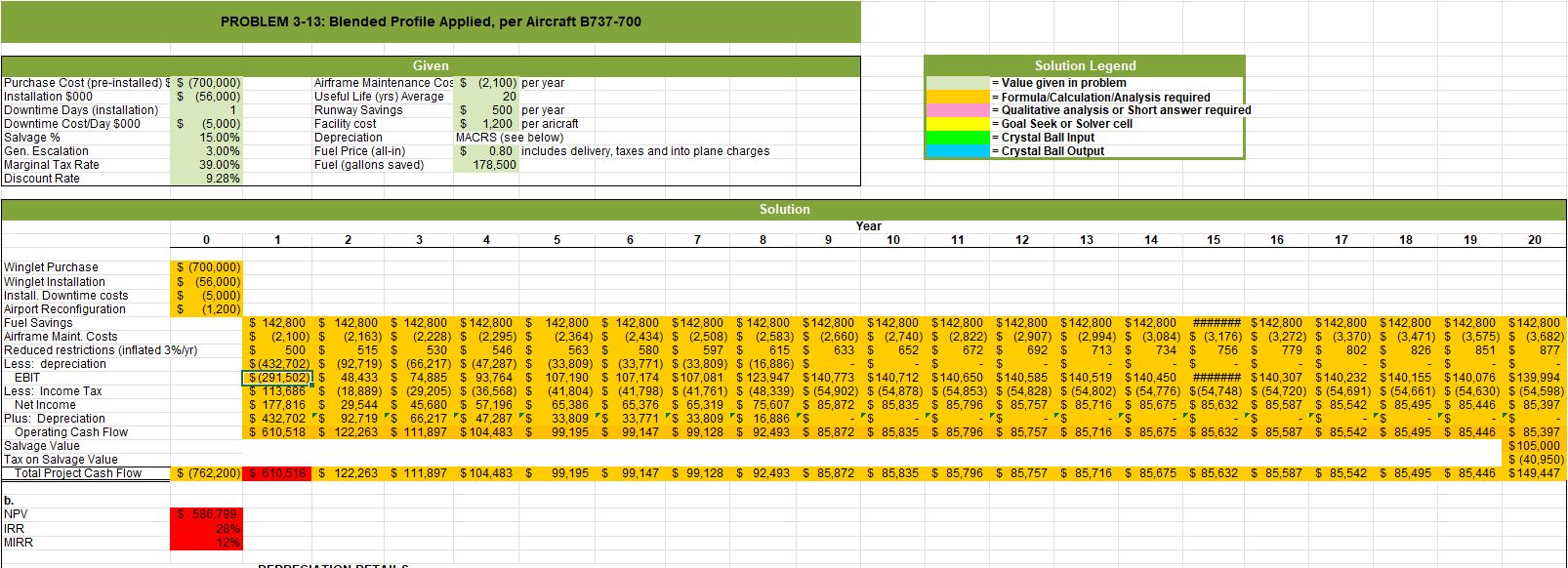Select red Total Cash Flow cell 610,518

pos(276,473)
